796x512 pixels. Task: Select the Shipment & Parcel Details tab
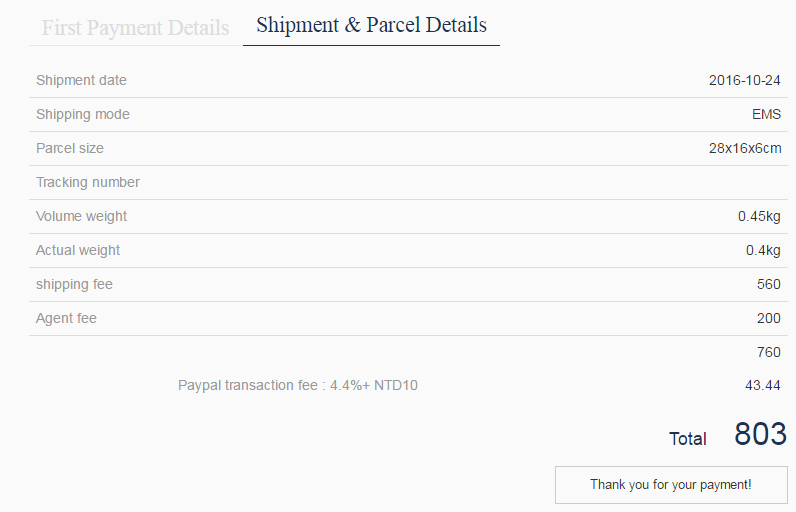pyautogui.click(x=371, y=25)
